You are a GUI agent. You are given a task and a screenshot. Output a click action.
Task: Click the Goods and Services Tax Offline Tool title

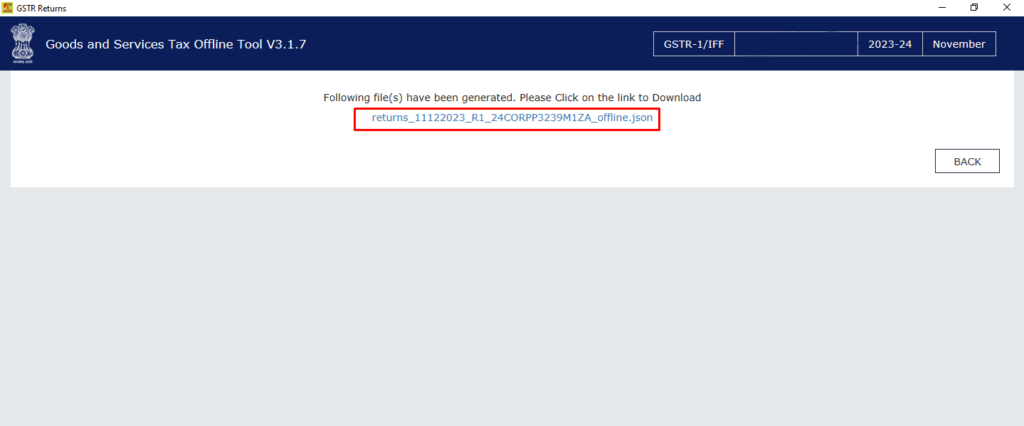pyautogui.click(x=176, y=44)
